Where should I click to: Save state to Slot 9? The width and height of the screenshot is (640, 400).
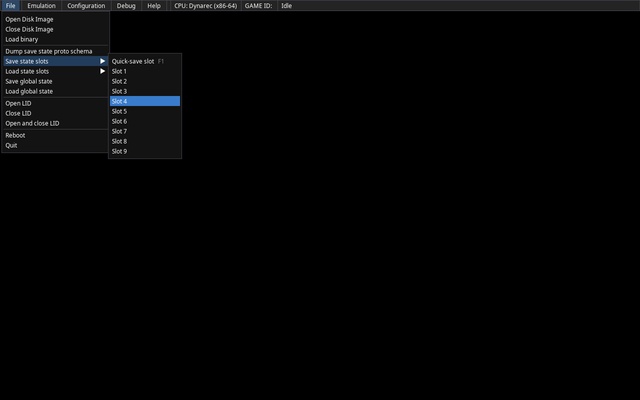[145, 151]
